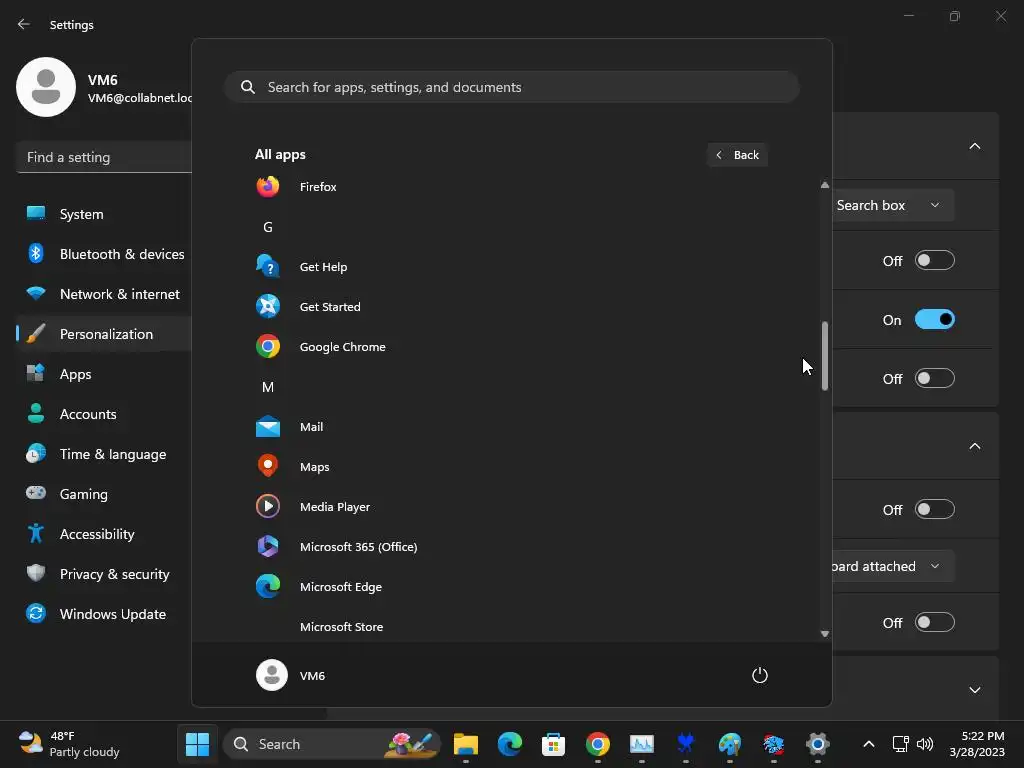The width and height of the screenshot is (1024, 768).
Task: Switch the Off toggle below the 'oard attached' dropdown
Action: click(x=935, y=622)
